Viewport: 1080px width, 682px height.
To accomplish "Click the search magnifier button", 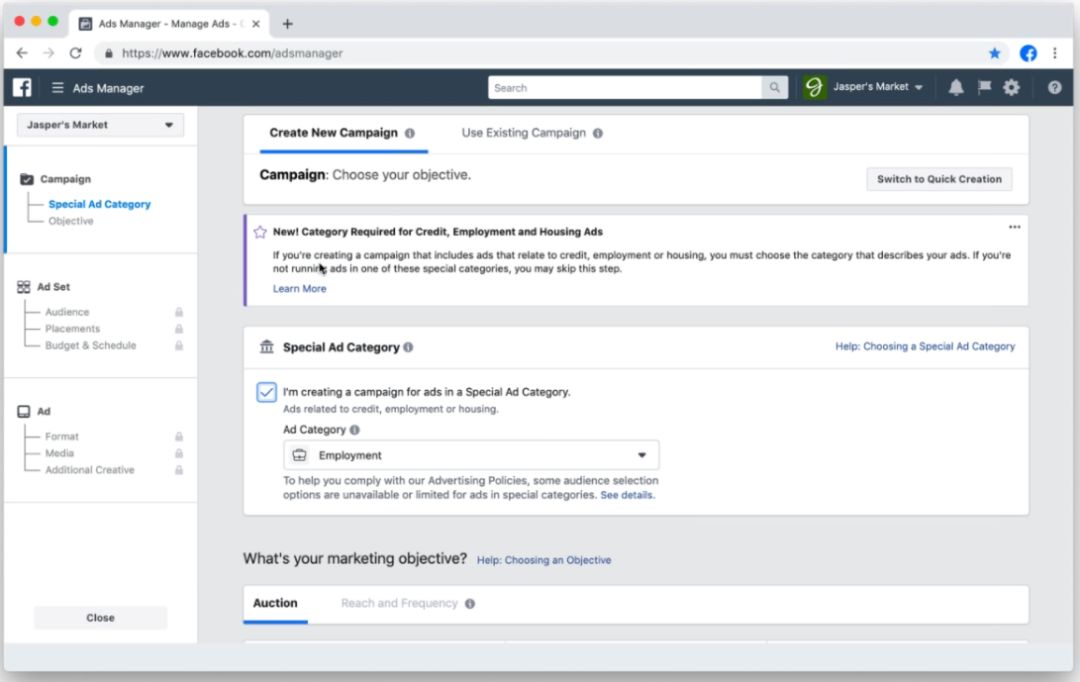I will pos(775,88).
